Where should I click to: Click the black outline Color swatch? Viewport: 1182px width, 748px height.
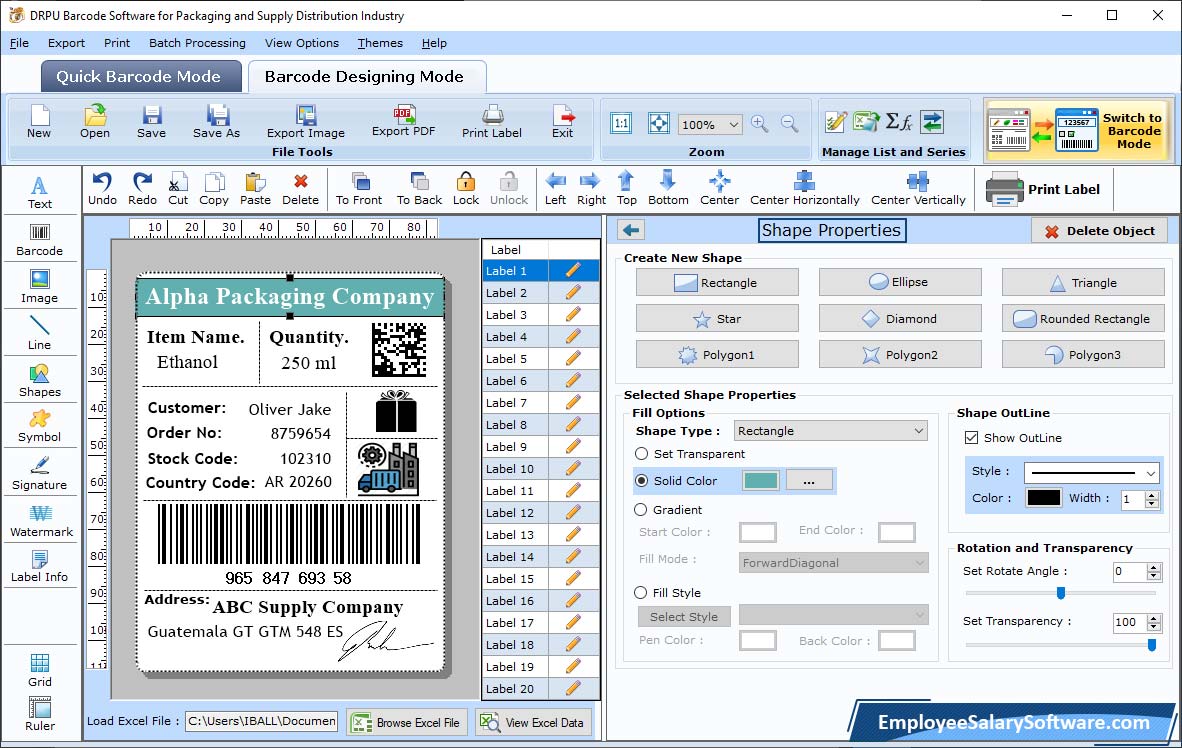click(x=1043, y=498)
